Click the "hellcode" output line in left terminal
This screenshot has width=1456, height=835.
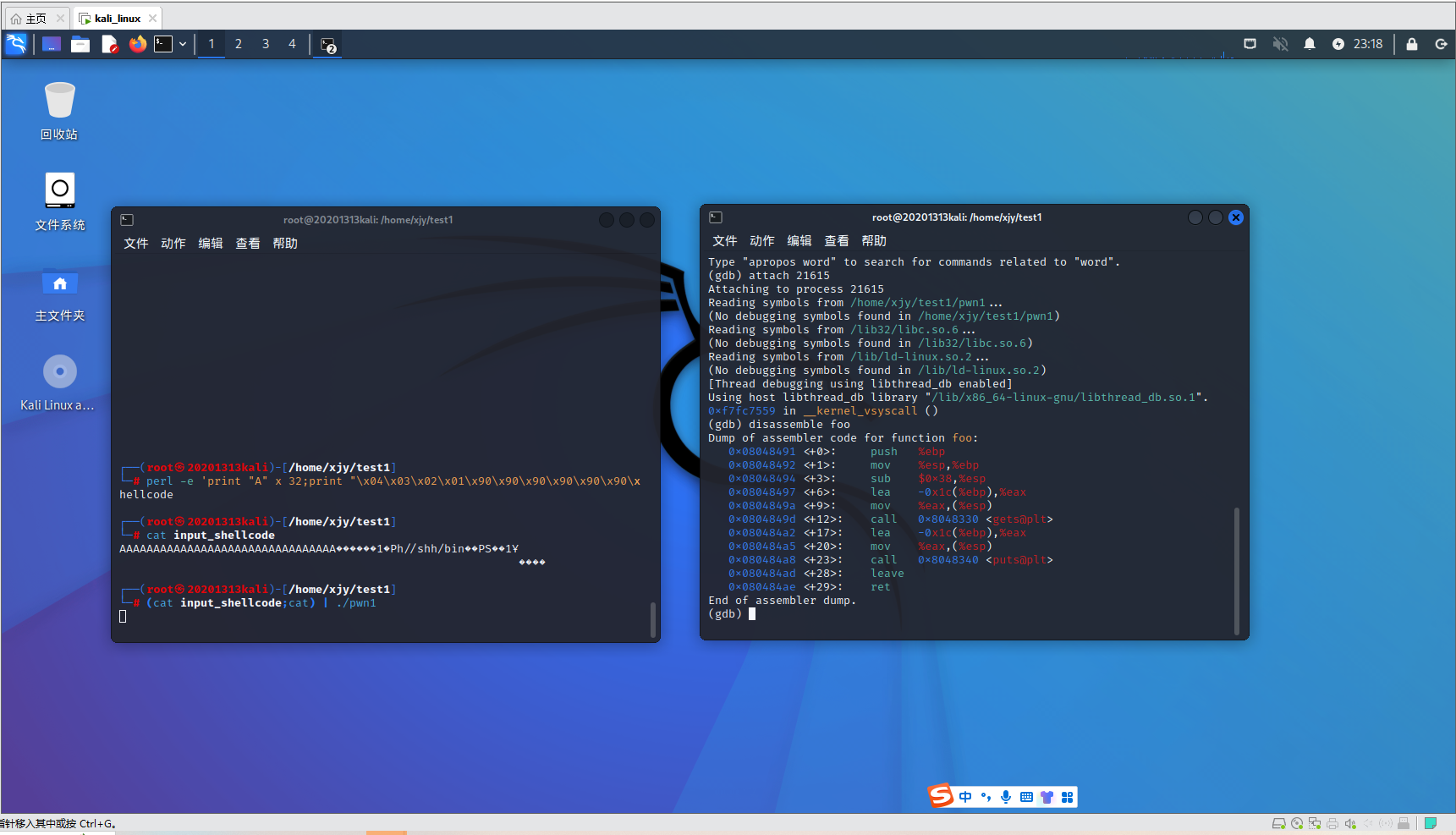146,495
